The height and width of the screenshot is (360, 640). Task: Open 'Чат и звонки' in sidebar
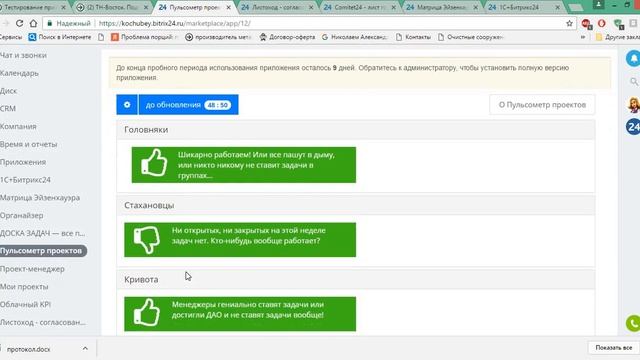23,55
